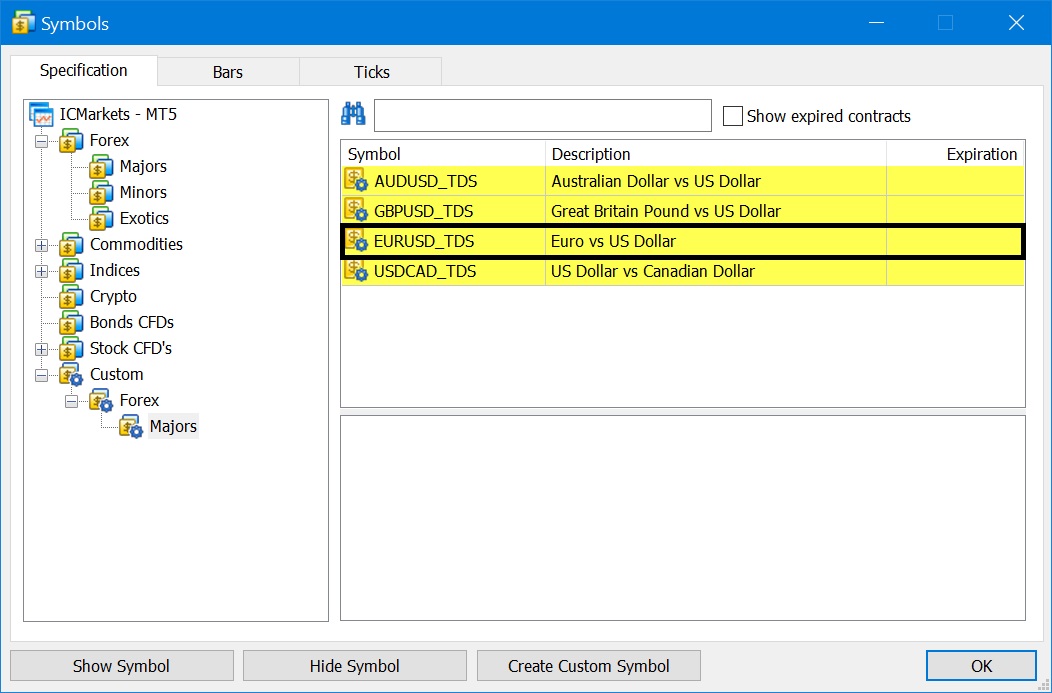Click the EURUSD_TDS custom symbol icon
This screenshot has height=693, width=1052.
(356, 240)
